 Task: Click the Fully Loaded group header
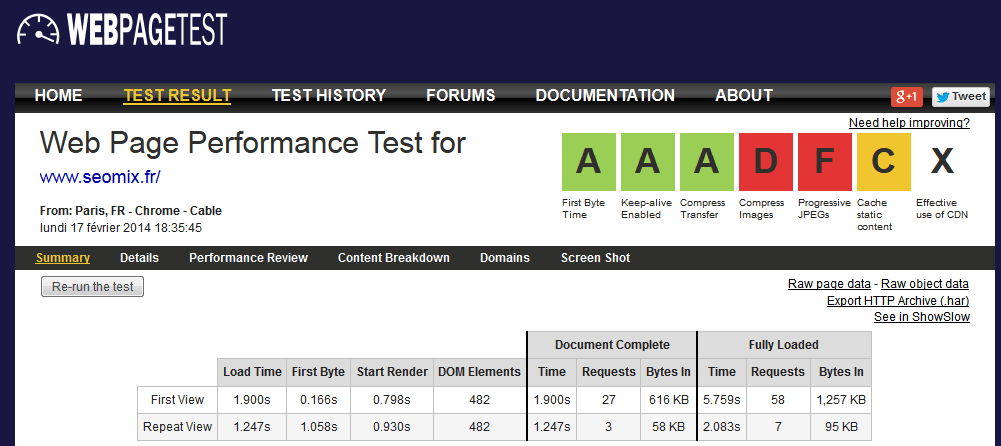[x=784, y=345]
